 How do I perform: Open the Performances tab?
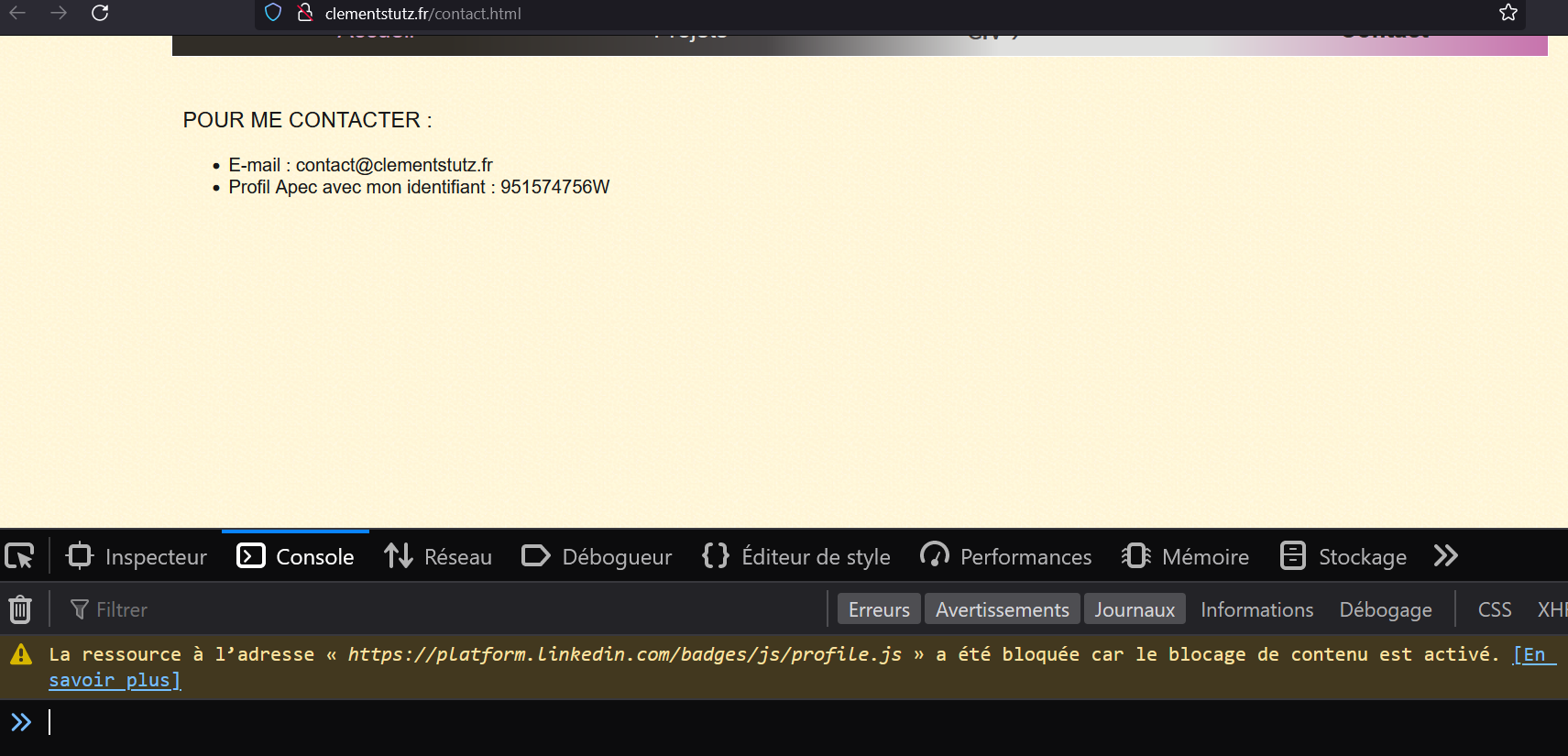[1006, 556]
